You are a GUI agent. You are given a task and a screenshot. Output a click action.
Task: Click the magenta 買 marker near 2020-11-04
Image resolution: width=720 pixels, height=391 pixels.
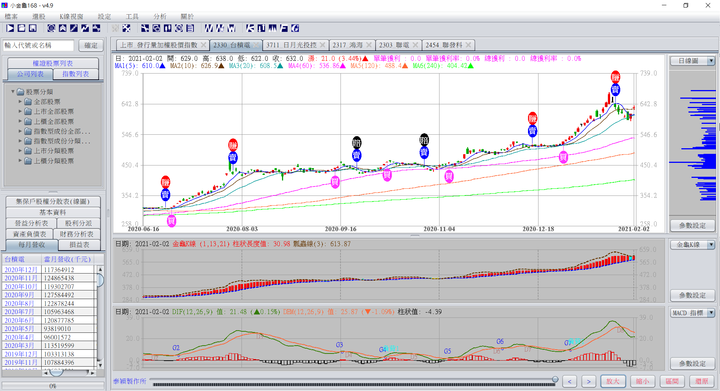tap(449, 176)
